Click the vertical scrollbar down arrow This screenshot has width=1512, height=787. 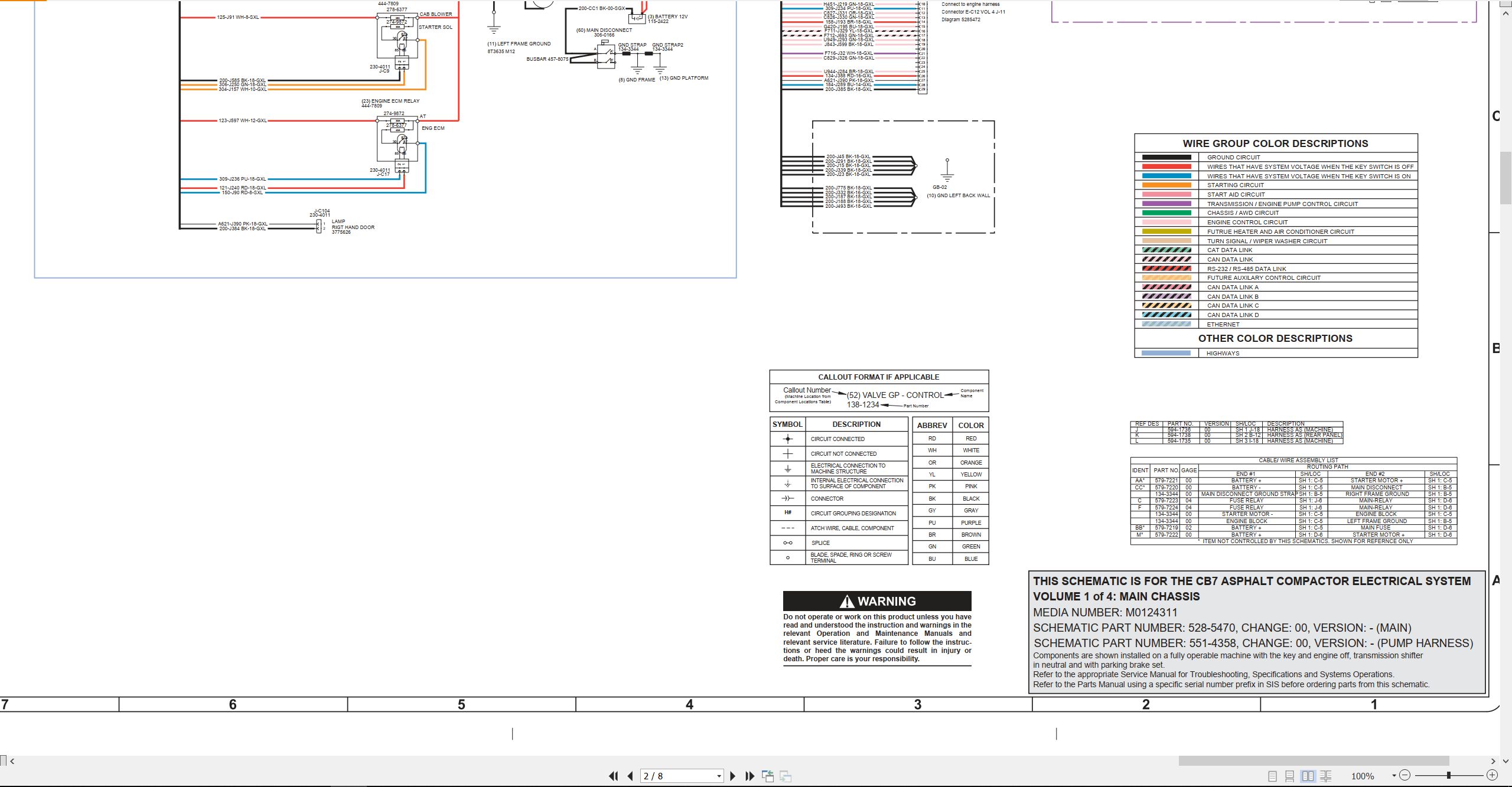(x=1506, y=762)
